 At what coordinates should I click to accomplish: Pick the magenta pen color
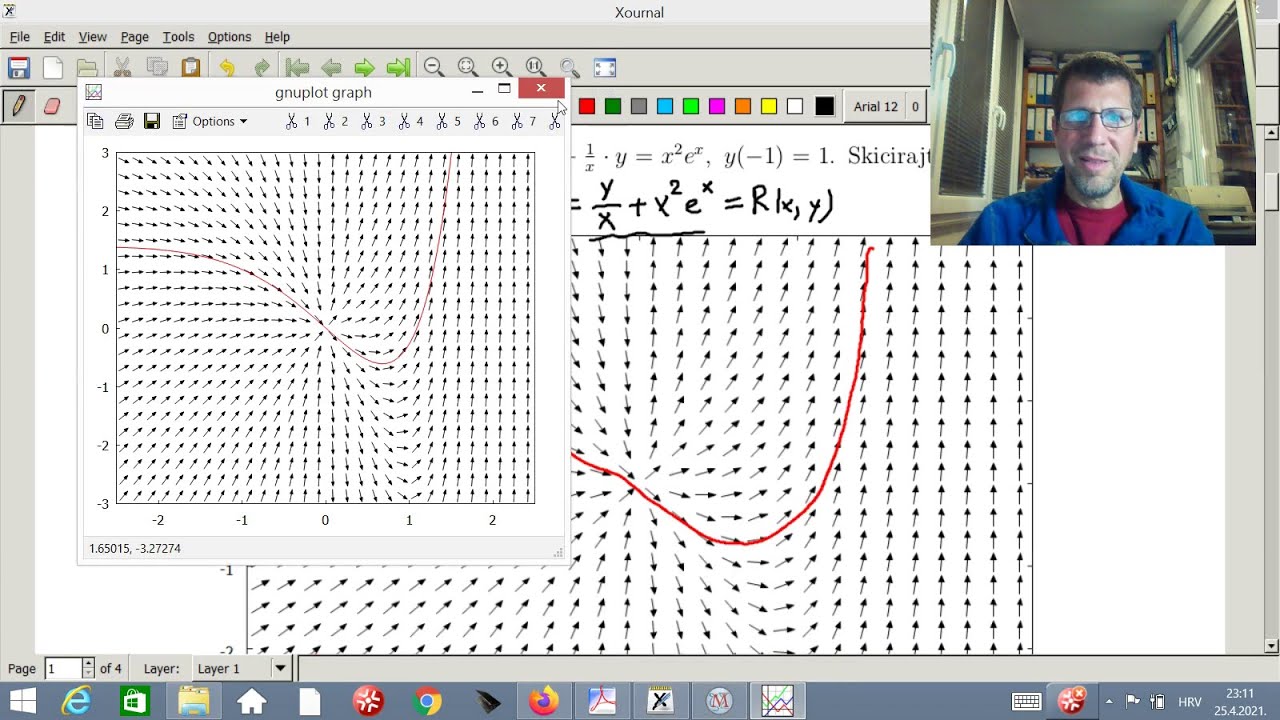(717, 106)
